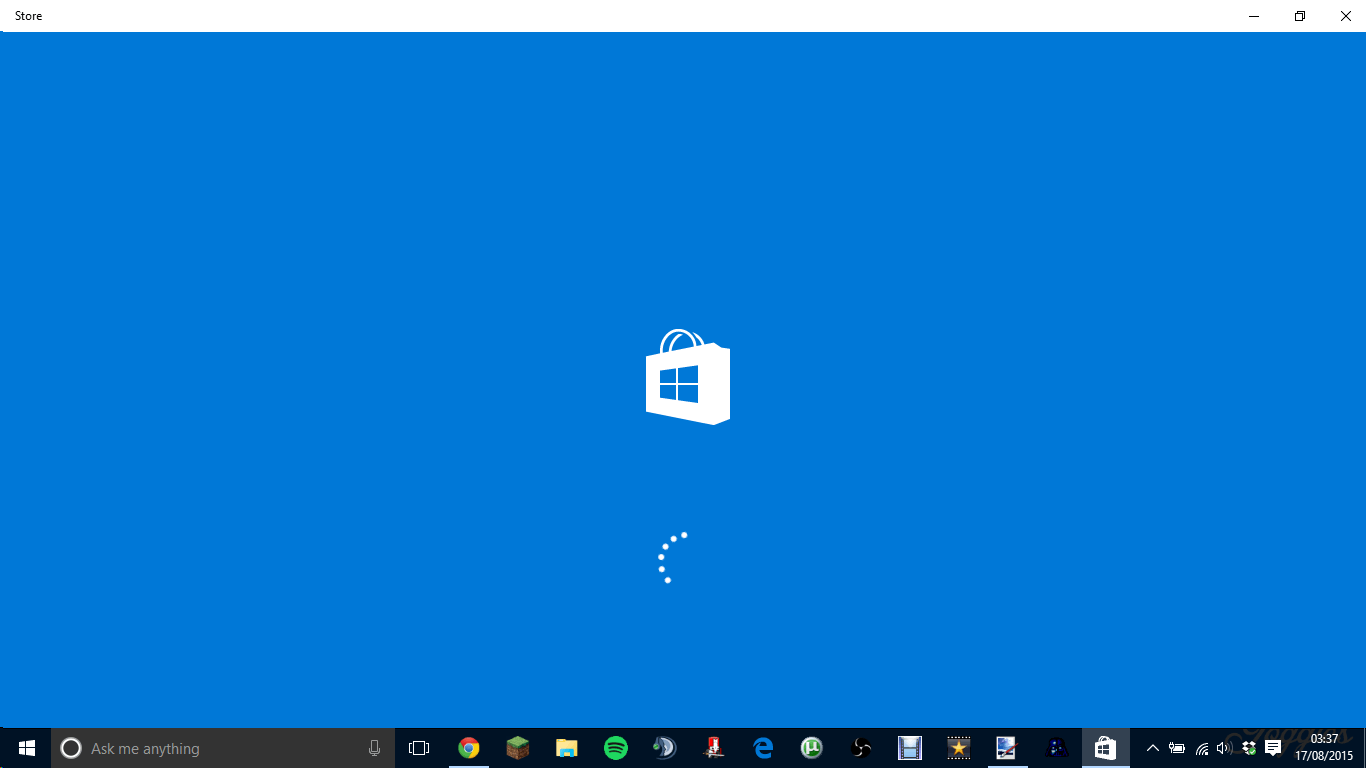Viewport: 1366px width, 768px height.
Task: Open the Dropbox tray icon
Action: coord(1249,748)
